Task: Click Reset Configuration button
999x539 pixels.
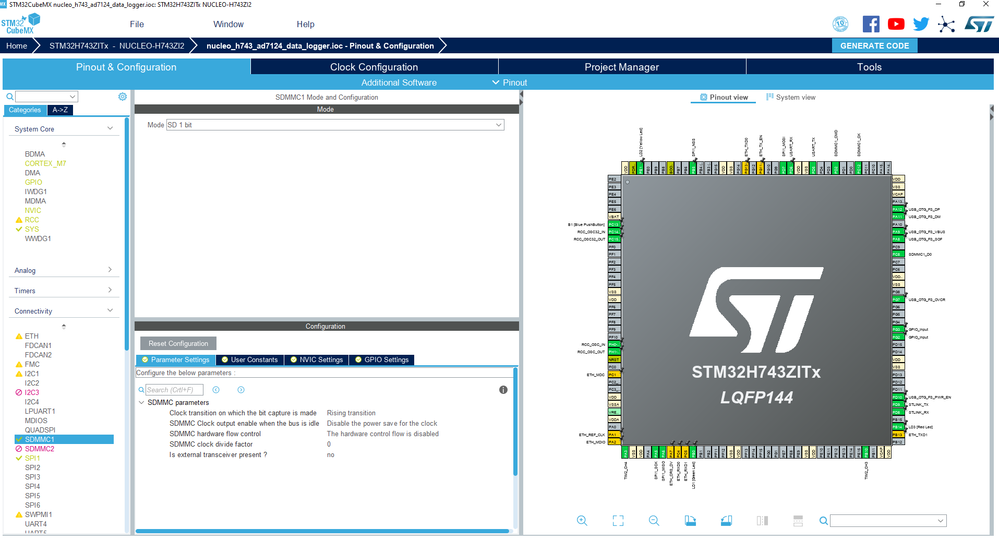Action: coord(178,343)
